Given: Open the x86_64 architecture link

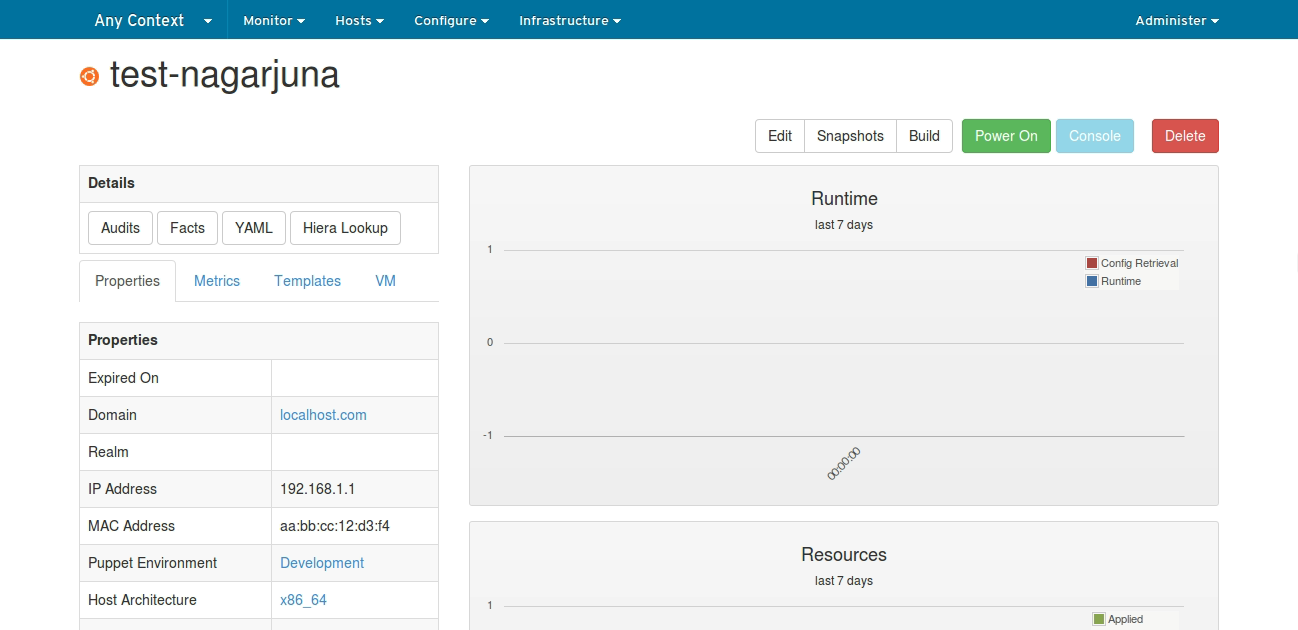Looking at the screenshot, I should pos(303,600).
